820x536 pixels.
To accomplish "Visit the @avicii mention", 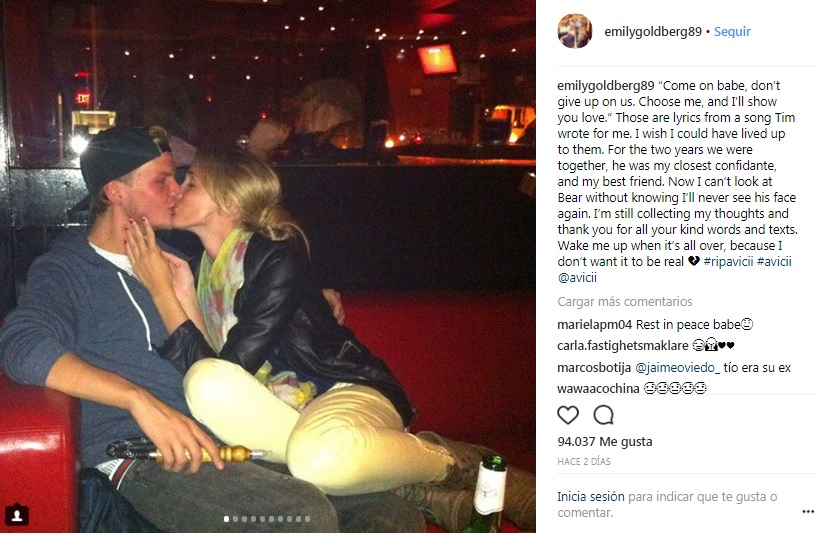I will 577,278.
